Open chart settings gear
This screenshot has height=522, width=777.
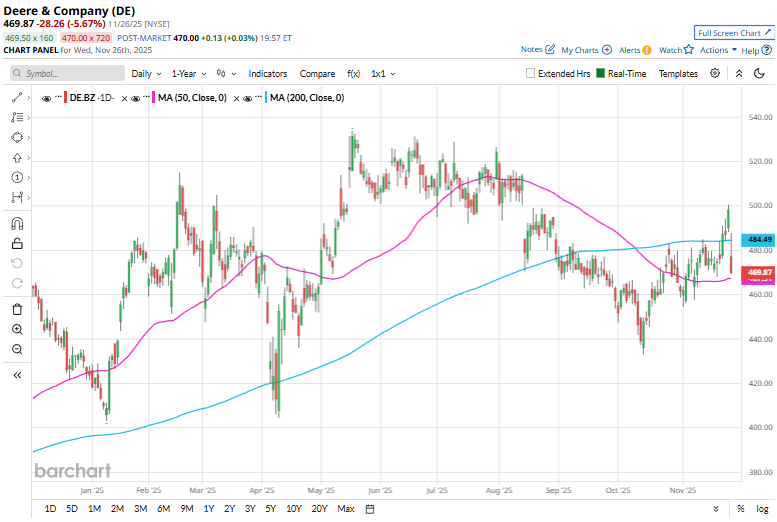715,73
